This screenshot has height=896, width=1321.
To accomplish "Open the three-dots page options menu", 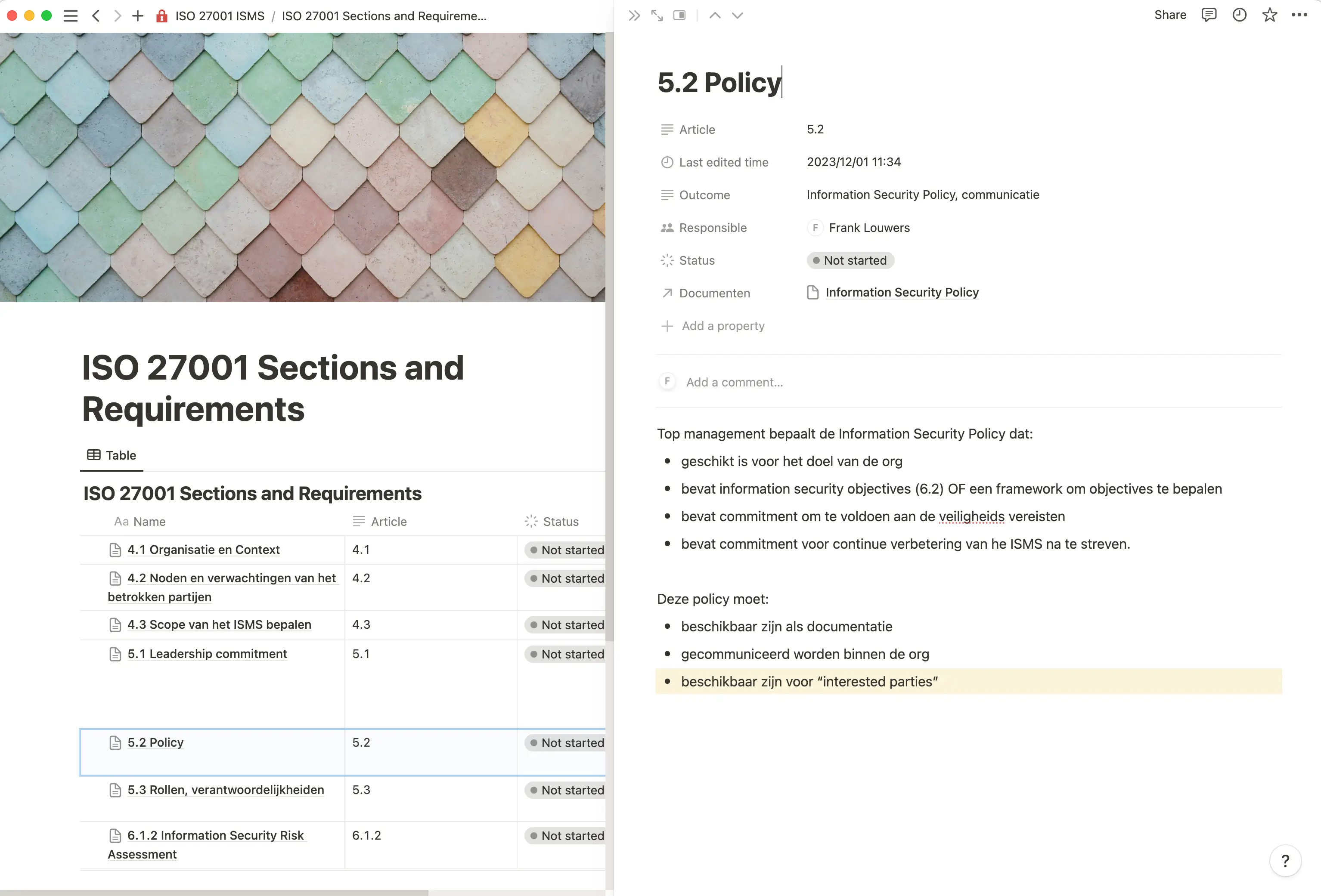I will (1299, 15).
